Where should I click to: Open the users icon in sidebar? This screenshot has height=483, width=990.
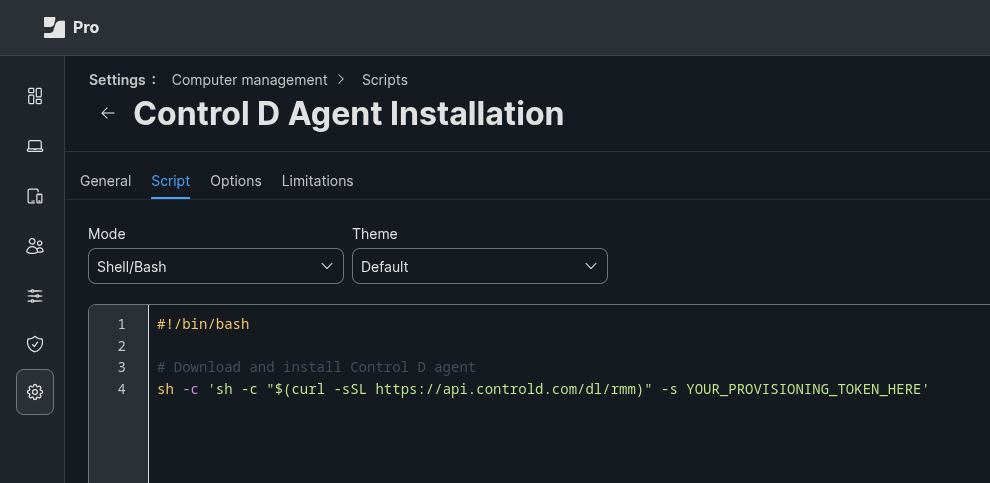pos(35,246)
